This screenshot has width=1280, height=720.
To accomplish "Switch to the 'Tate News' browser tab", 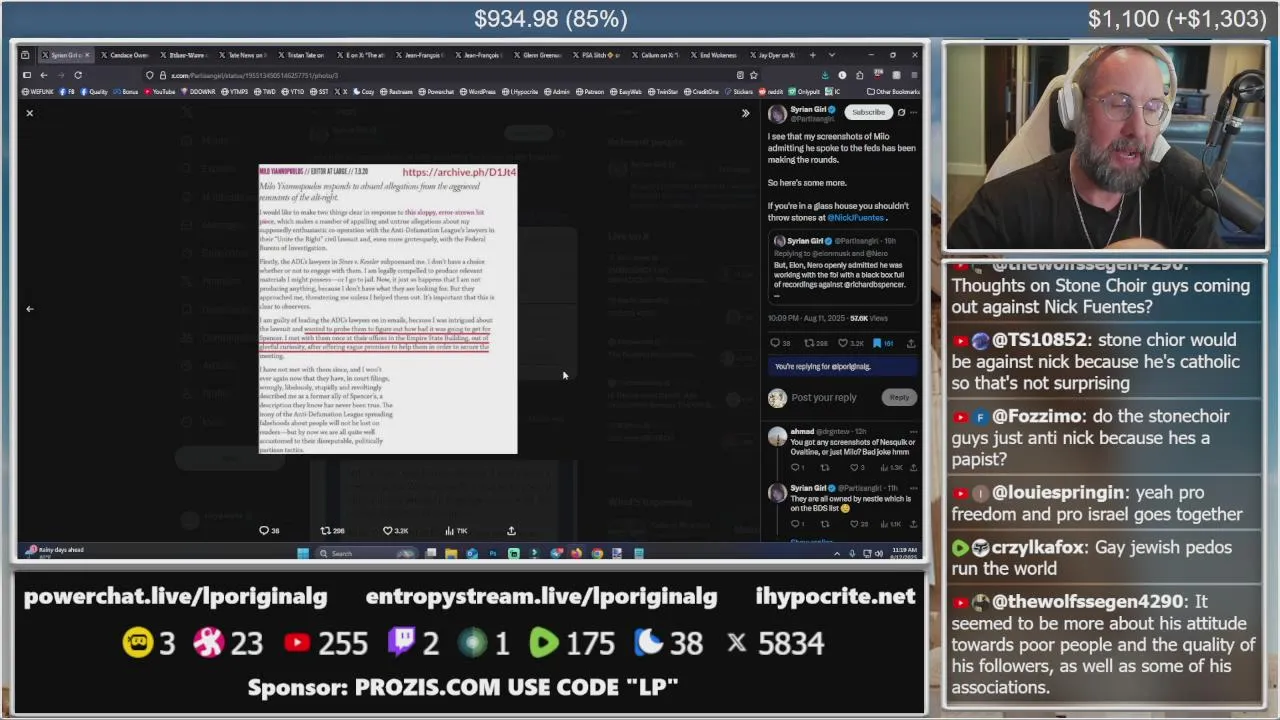I will coord(242,55).
